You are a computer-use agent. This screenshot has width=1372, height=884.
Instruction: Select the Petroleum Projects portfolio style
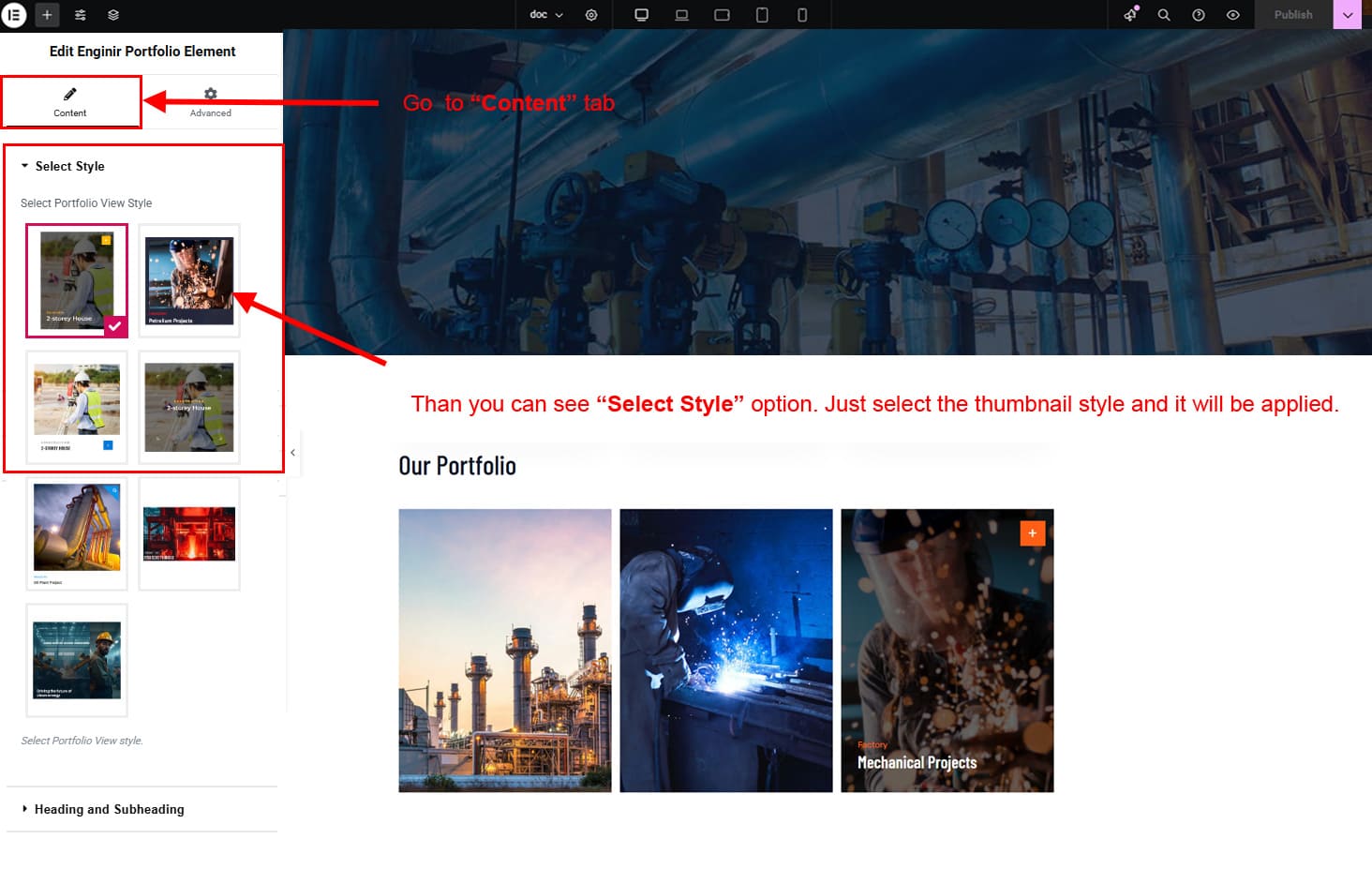(x=189, y=280)
